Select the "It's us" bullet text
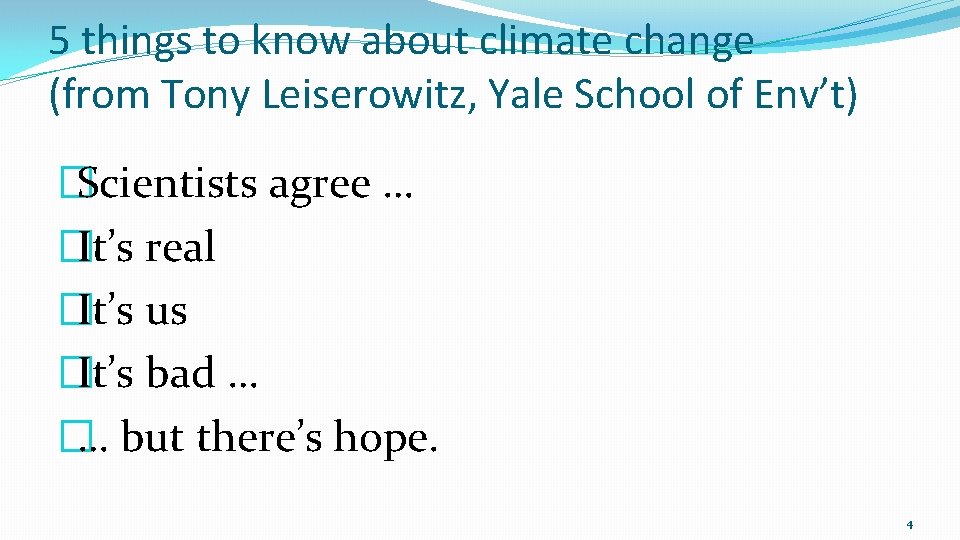Image resolution: width=960 pixels, height=540 pixels. click(133, 310)
